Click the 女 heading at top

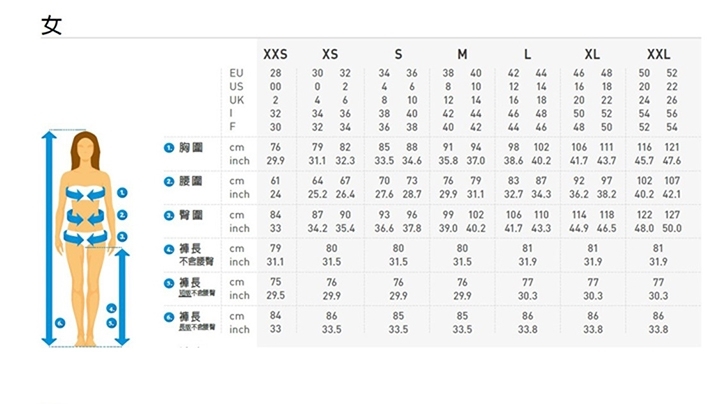coord(52,24)
